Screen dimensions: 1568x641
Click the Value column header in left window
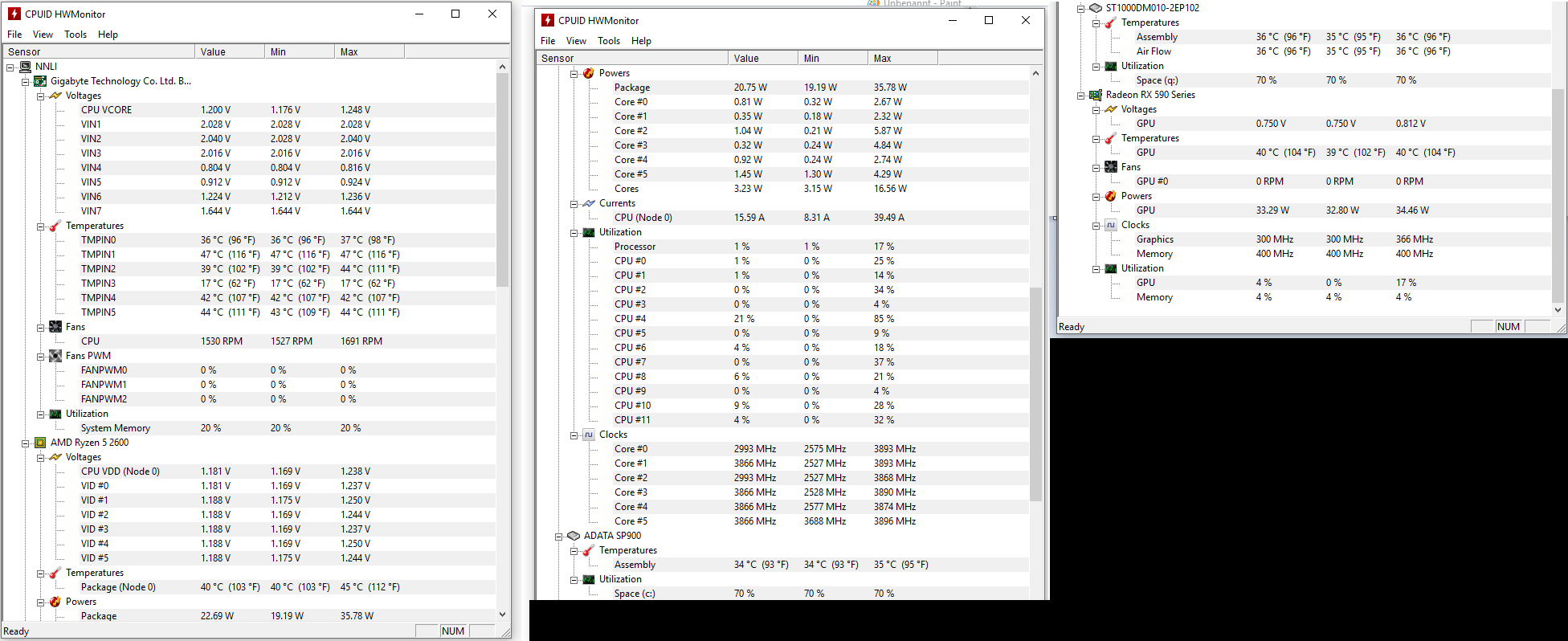230,51
